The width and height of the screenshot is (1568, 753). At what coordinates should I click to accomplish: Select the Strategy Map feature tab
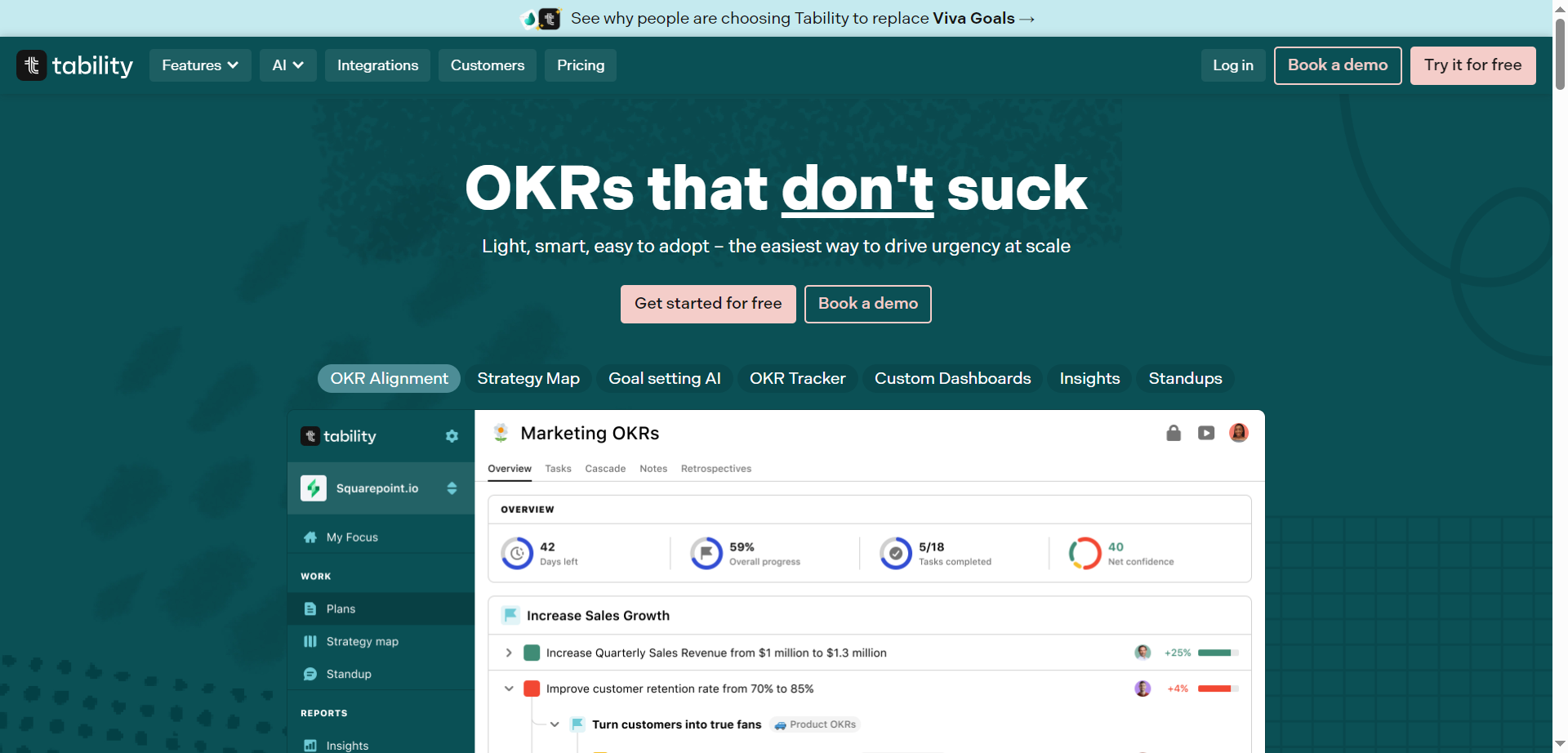[x=528, y=378]
